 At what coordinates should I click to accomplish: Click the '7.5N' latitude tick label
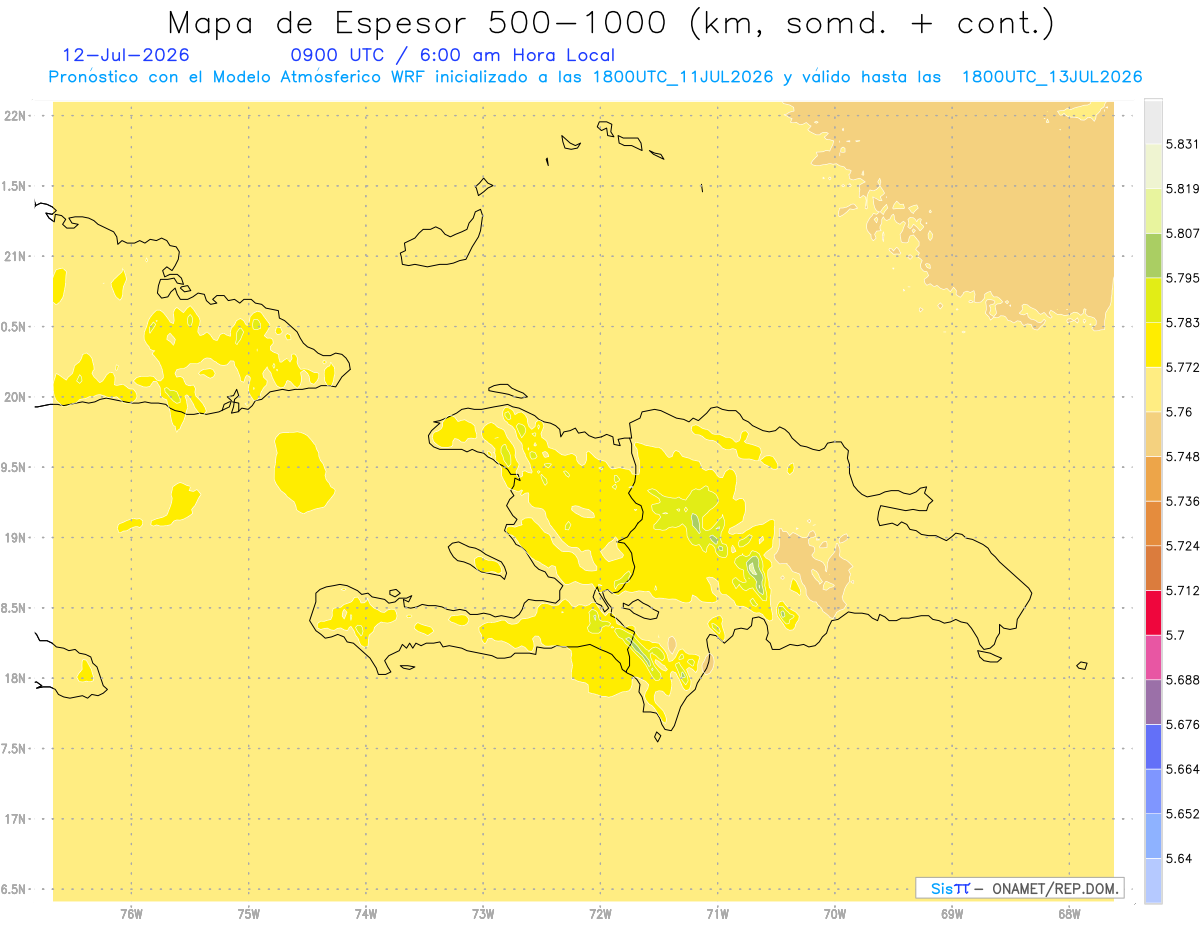coord(13,749)
